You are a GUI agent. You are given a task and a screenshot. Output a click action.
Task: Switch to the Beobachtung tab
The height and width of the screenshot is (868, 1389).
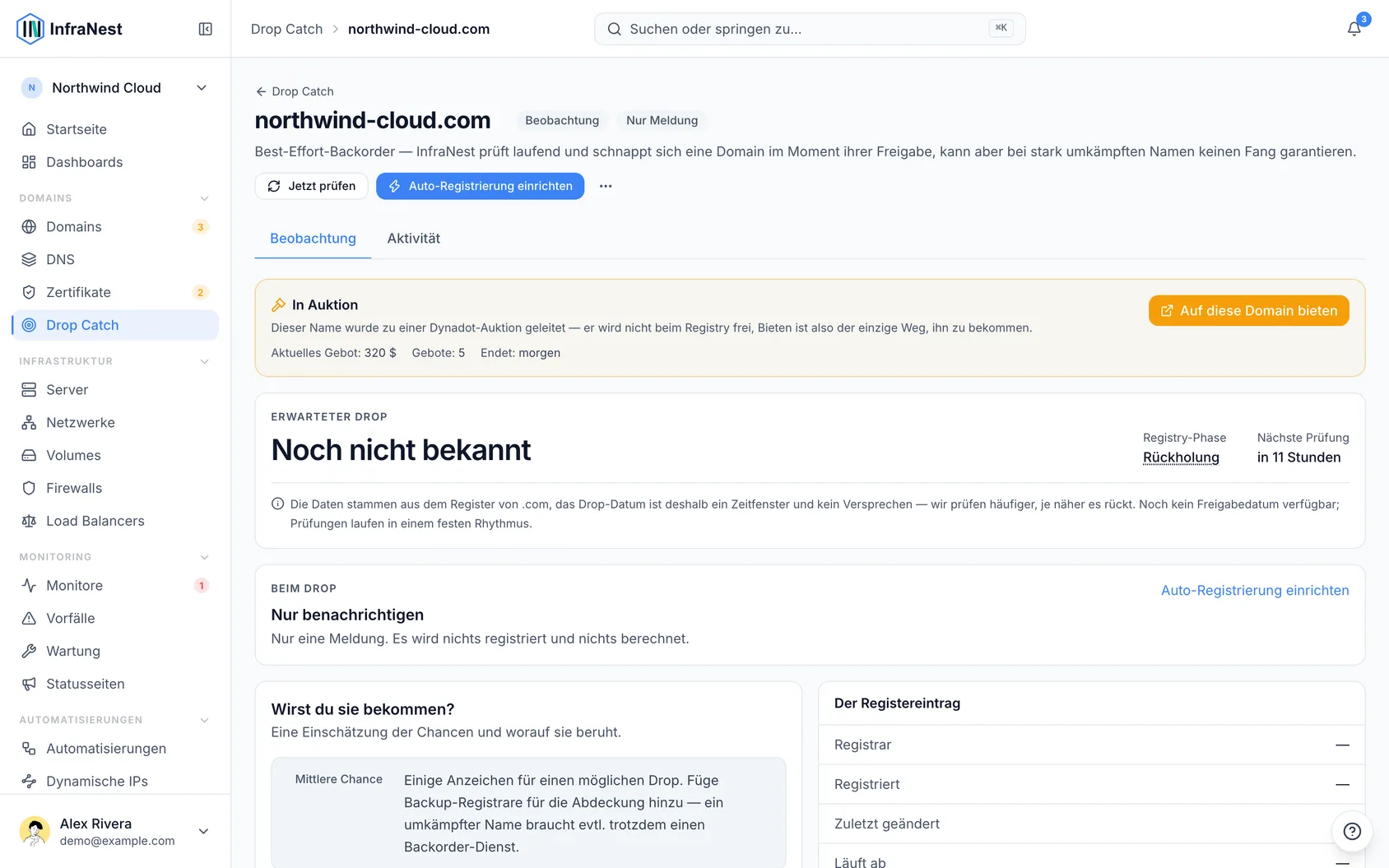[x=313, y=239]
